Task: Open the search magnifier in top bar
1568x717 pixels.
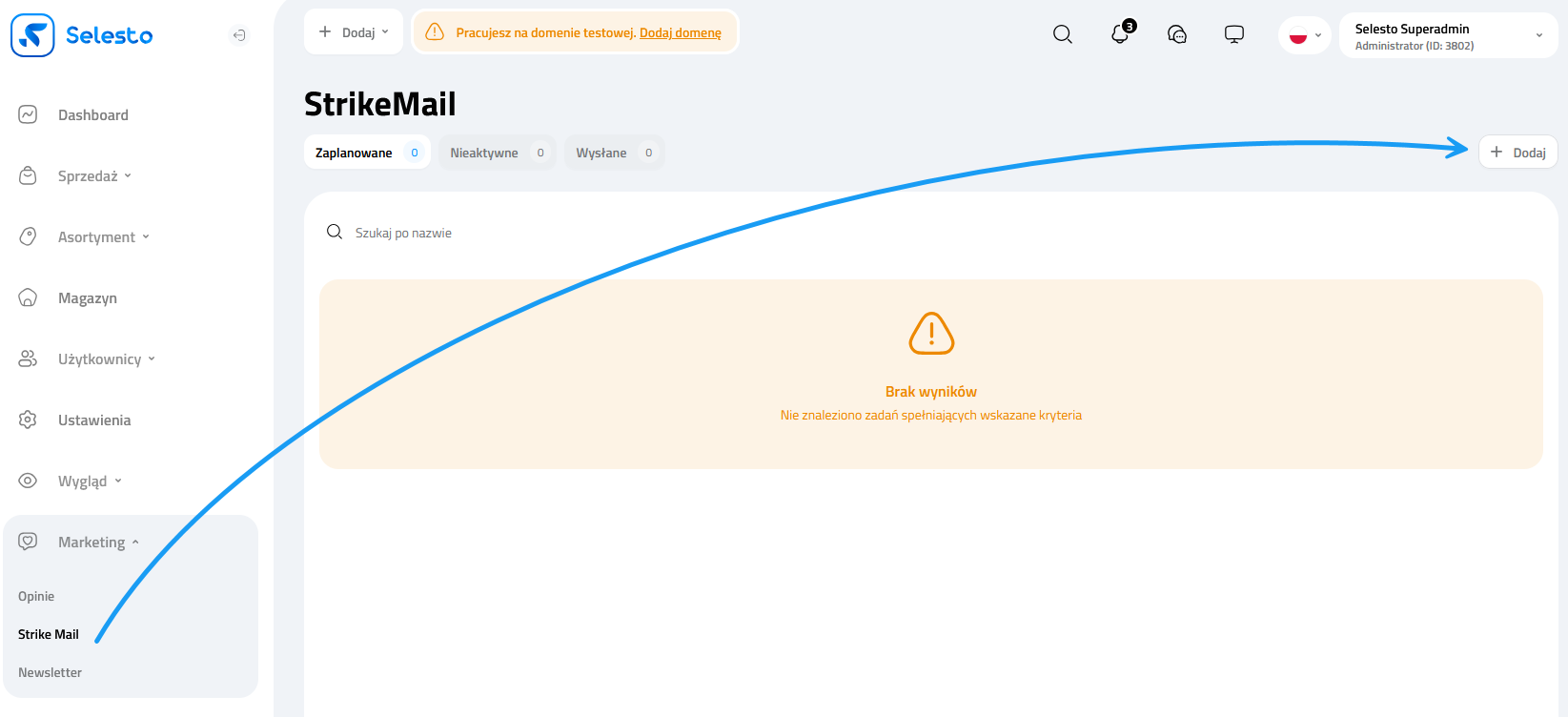Action: (x=1062, y=34)
